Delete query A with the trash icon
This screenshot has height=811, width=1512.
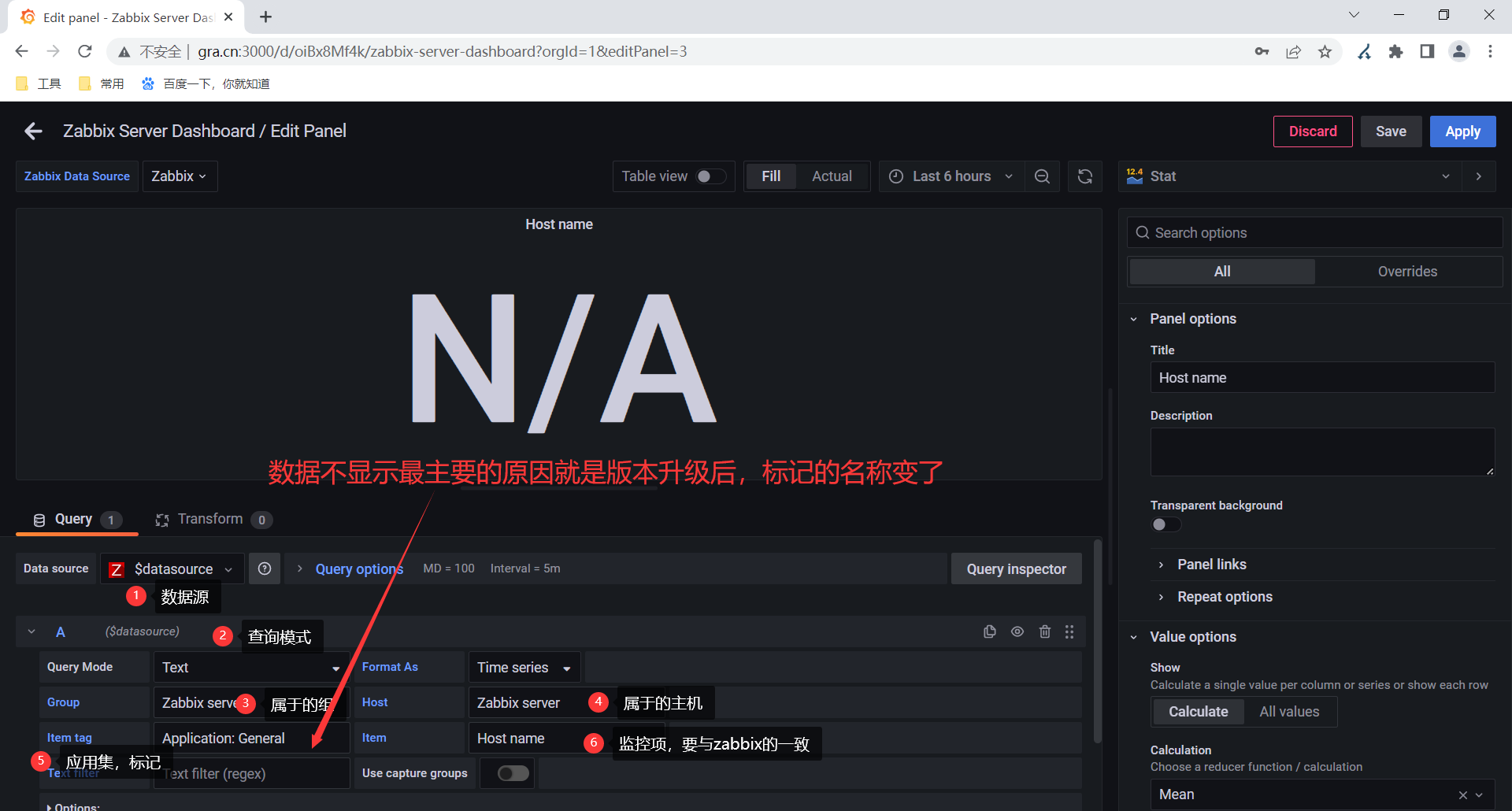point(1045,631)
